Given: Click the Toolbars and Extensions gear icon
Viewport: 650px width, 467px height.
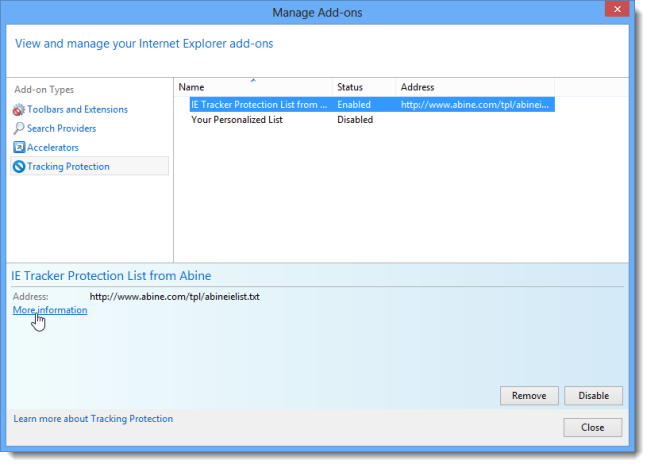Looking at the screenshot, I should pos(19,110).
